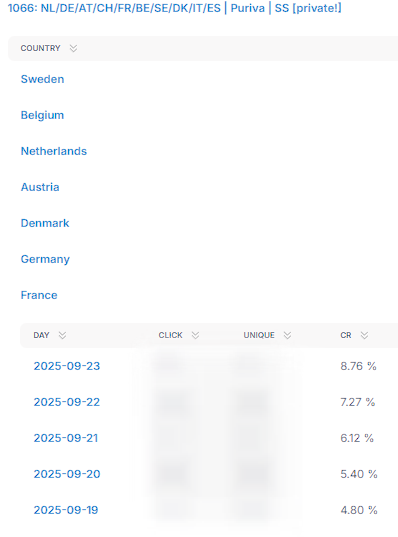Sort by DAY column chevron icon
Image resolution: width=398 pixels, height=537 pixels.
tap(62, 335)
